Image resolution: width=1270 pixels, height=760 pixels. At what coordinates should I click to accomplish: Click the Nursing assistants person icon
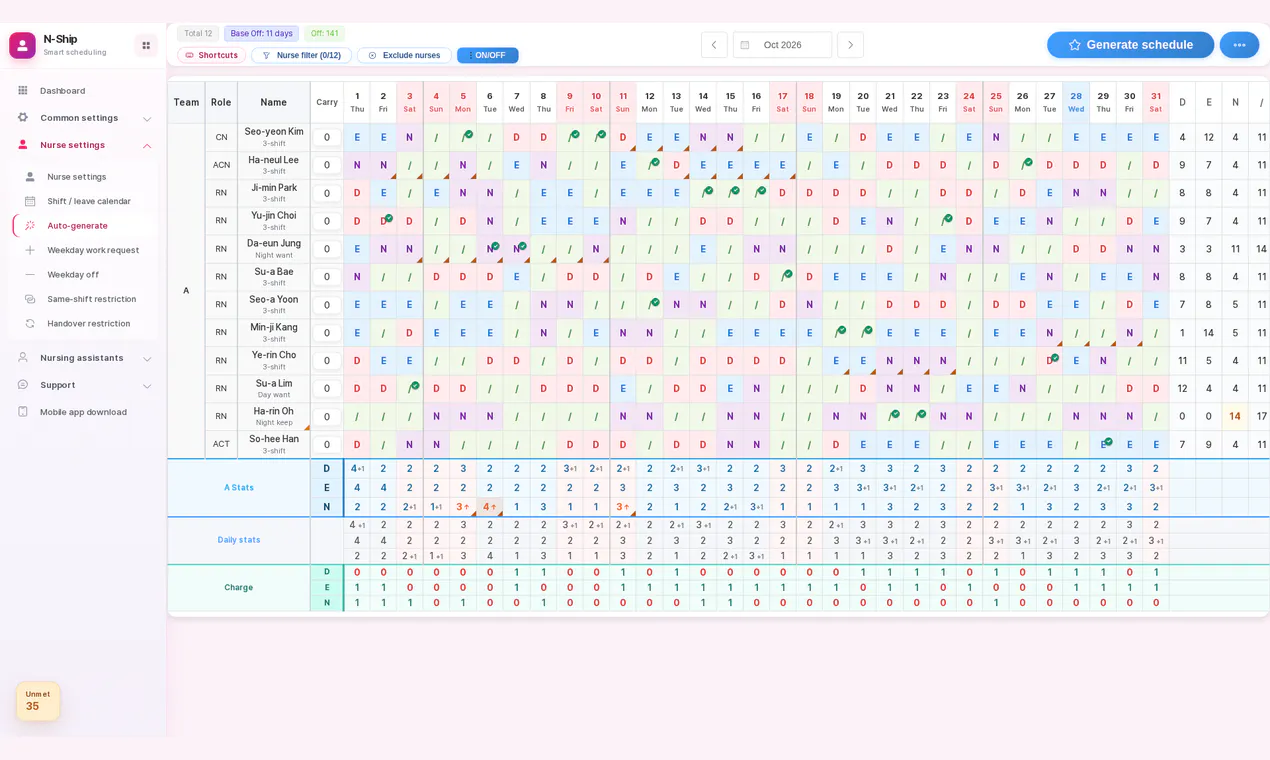(23, 358)
